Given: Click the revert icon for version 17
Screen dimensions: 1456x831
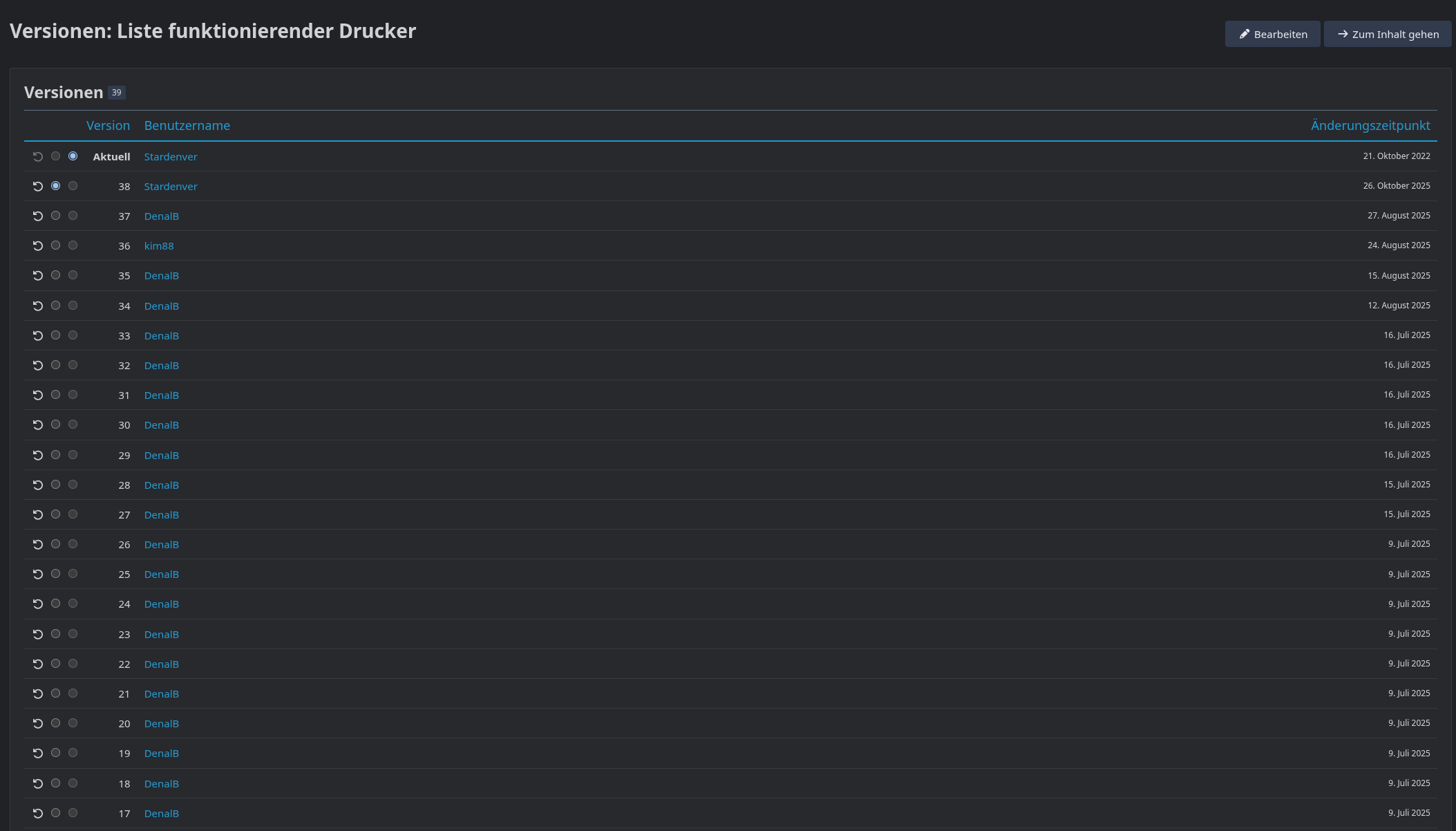Looking at the screenshot, I should 38,814.
